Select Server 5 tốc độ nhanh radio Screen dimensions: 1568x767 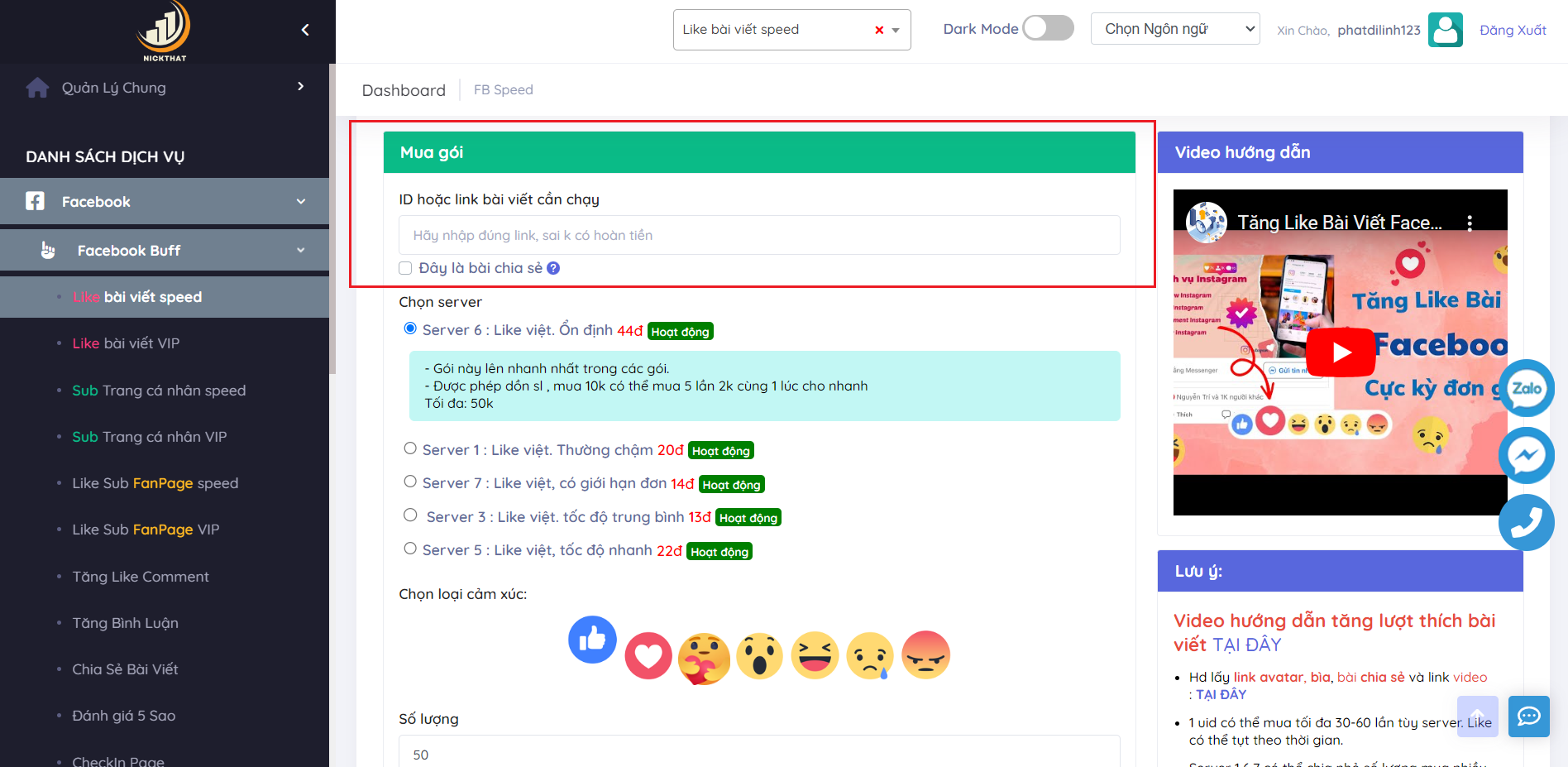(410, 549)
